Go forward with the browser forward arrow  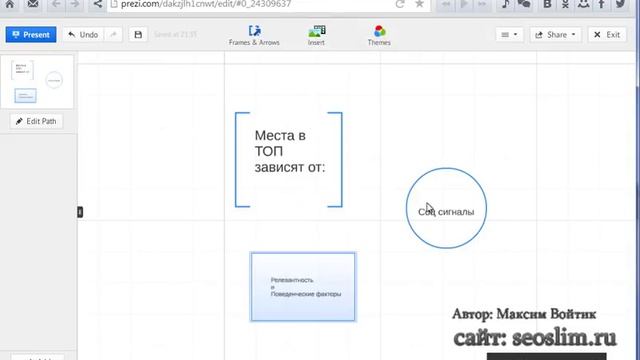(75, 4)
